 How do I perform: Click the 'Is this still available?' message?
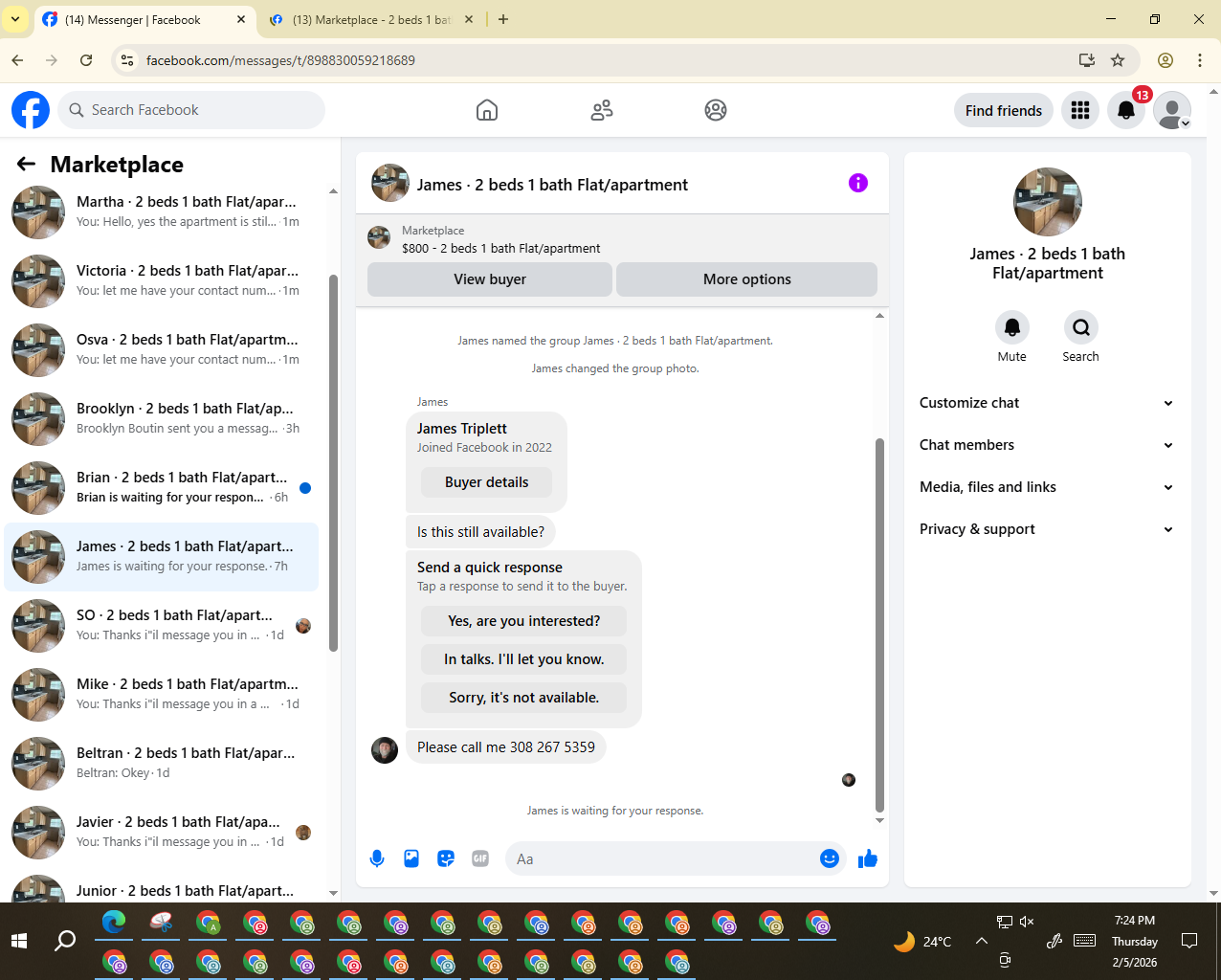pos(480,532)
